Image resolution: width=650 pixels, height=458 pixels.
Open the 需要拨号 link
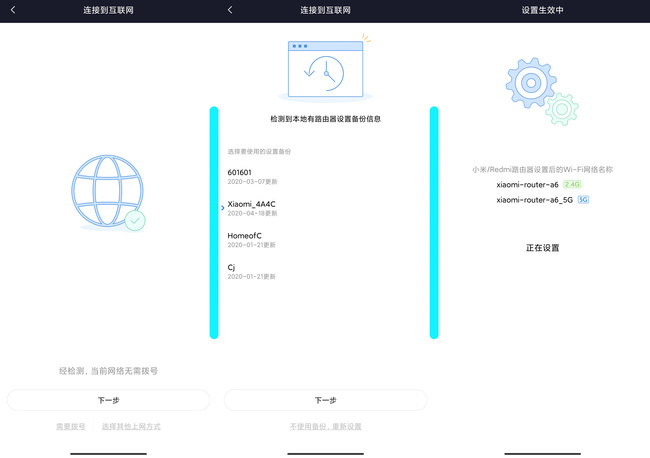(70, 427)
